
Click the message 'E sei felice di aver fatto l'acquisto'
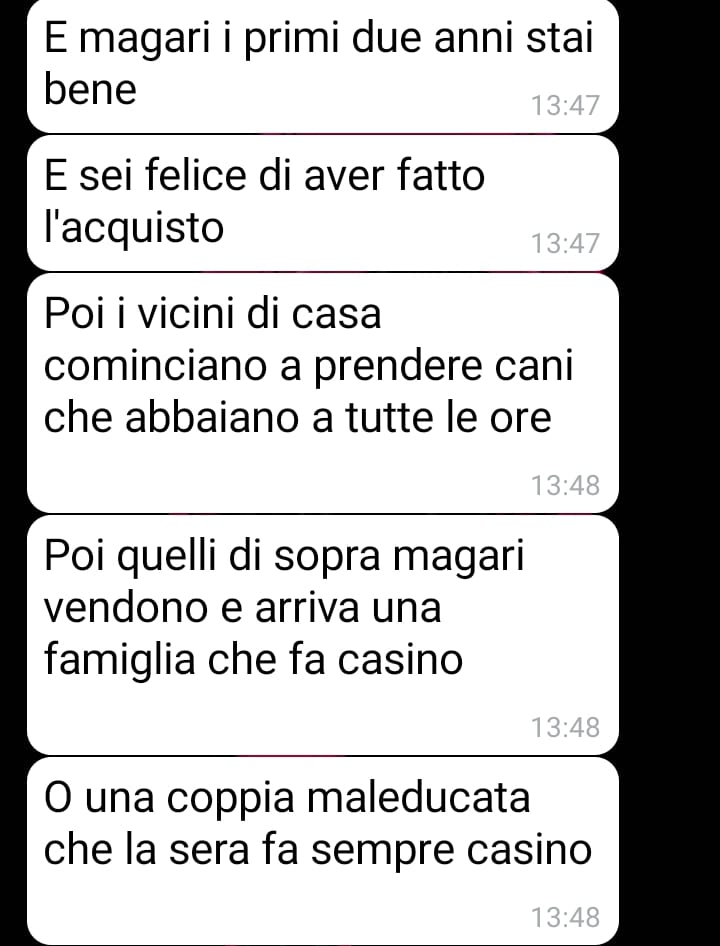323,203
